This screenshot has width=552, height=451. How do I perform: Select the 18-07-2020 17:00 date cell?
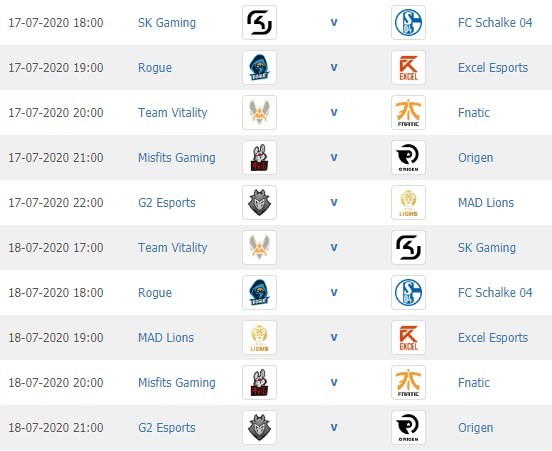(56, 248)
